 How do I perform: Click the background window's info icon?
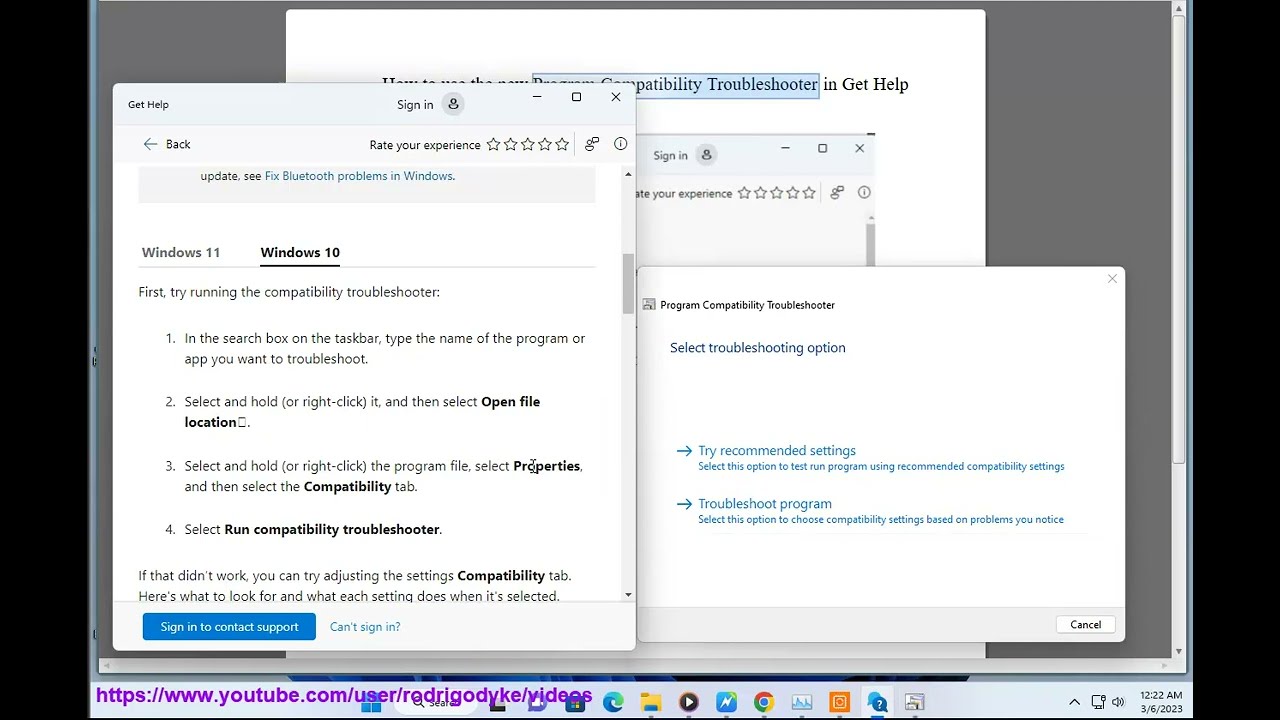864,192
